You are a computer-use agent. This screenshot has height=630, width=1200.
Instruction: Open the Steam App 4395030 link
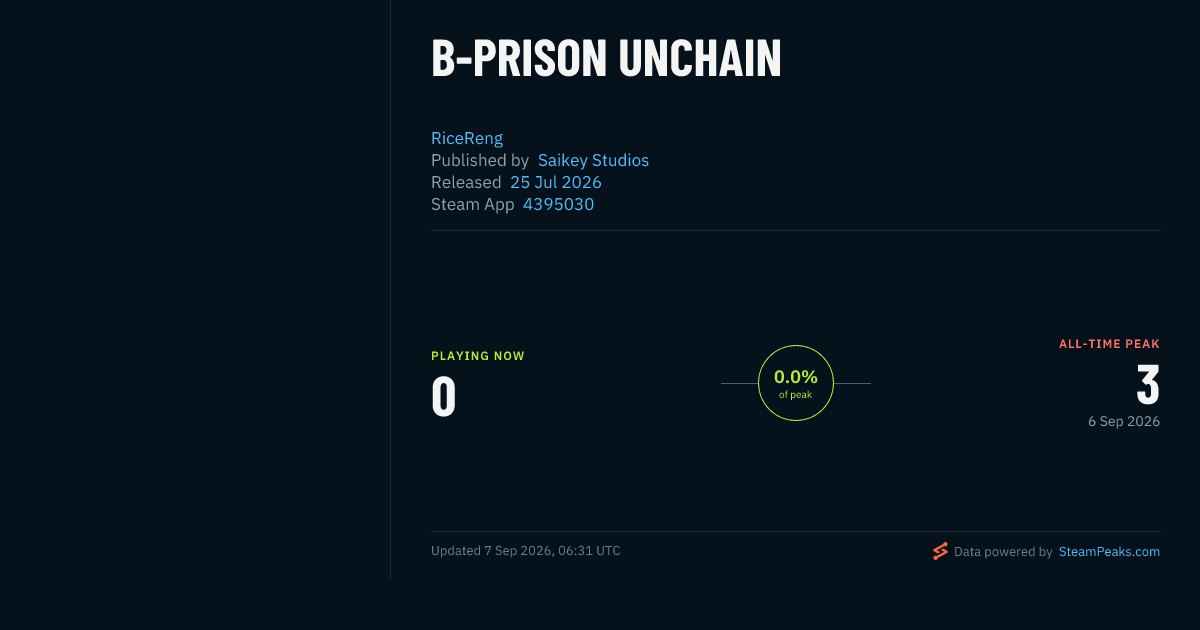point(558,204)
